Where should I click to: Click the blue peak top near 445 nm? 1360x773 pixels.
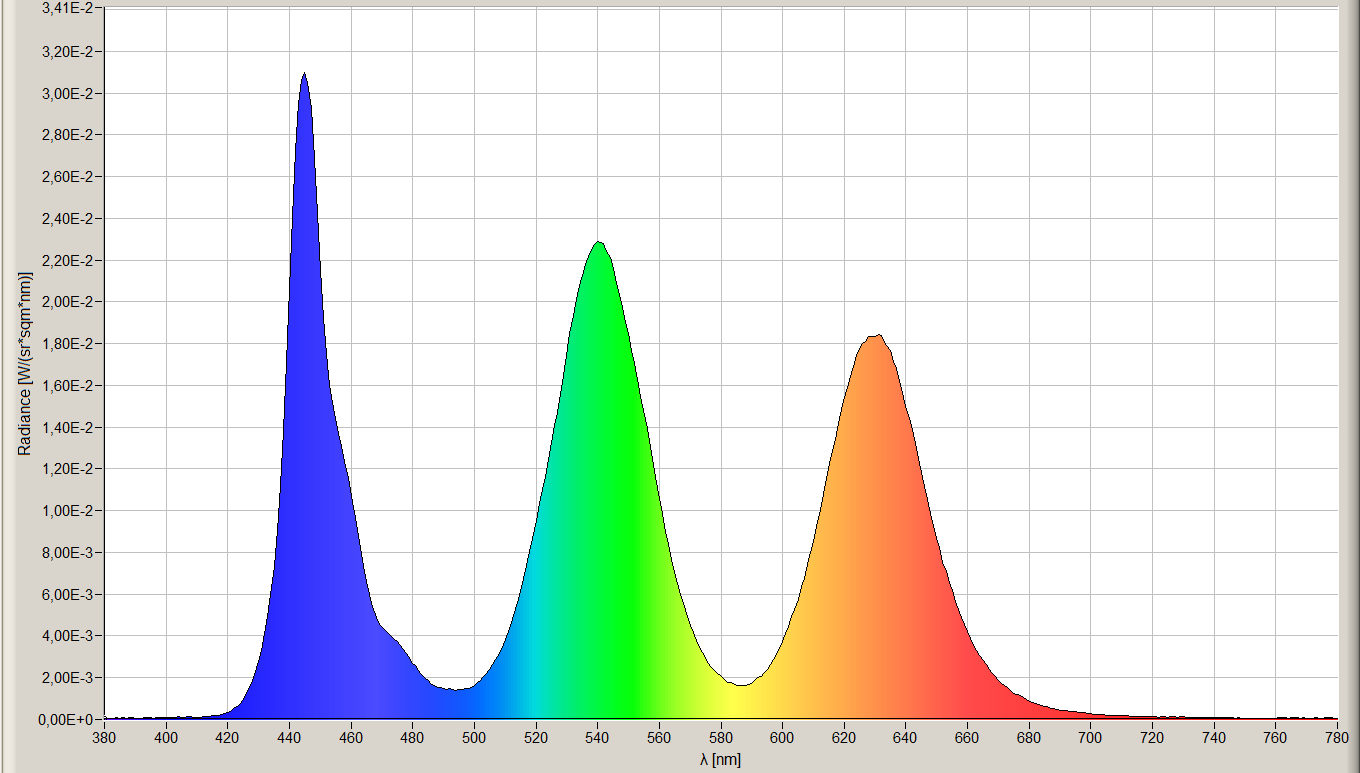[x=304, y=75]
